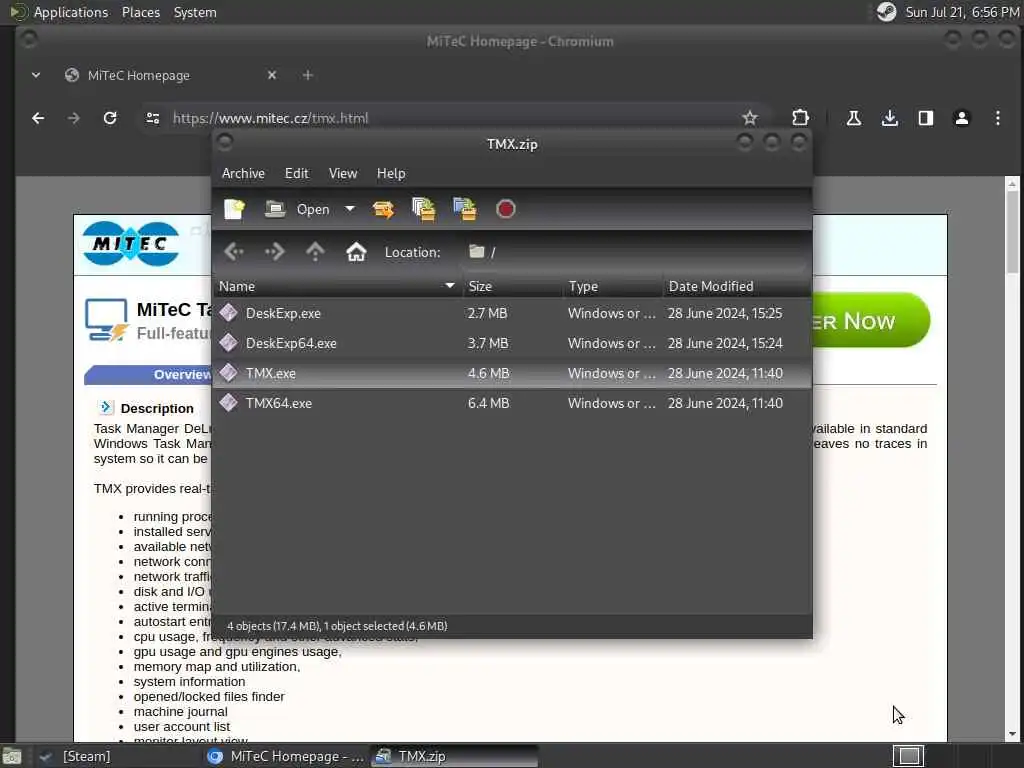Switch to MiTeC Homepage taskbar entry
The height and width of the screenshot is (768, 1024).
coord(285,756)
